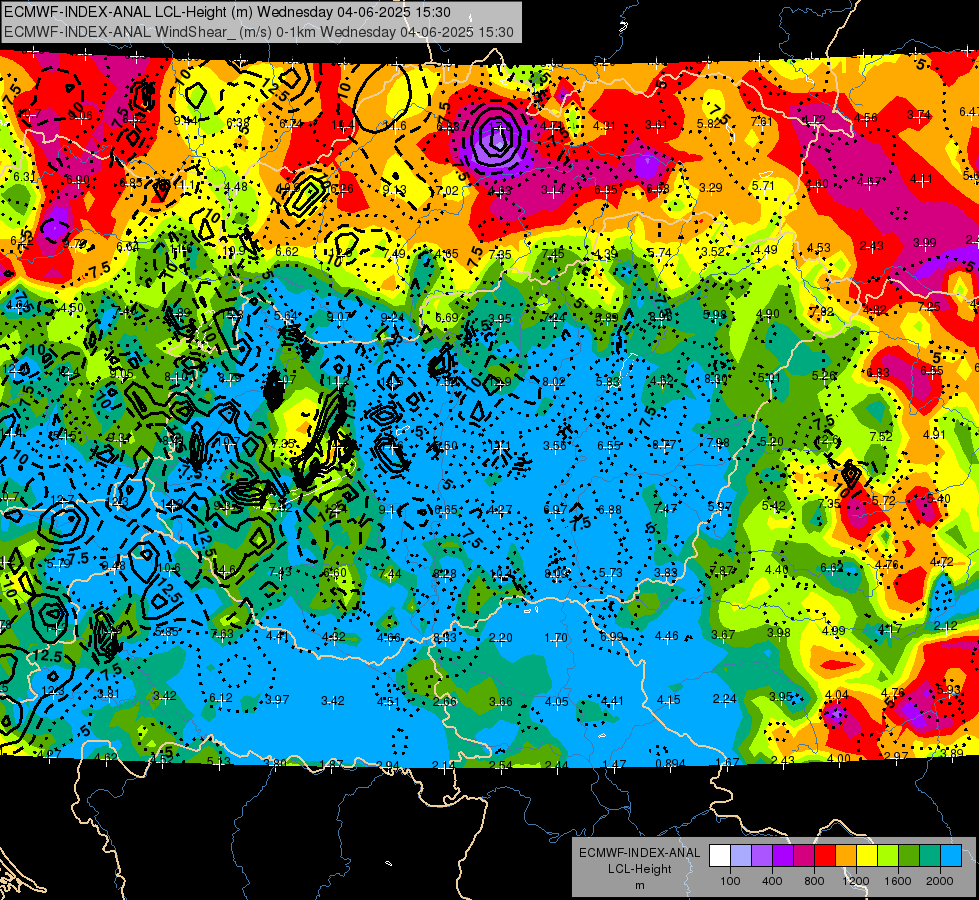Click the grid value 0.894

click(671, 763)
